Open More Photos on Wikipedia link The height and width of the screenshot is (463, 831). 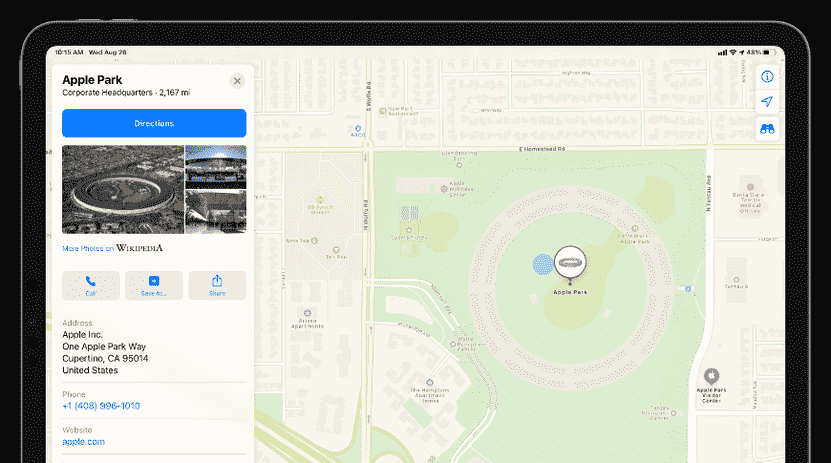(x=112, y=248)
